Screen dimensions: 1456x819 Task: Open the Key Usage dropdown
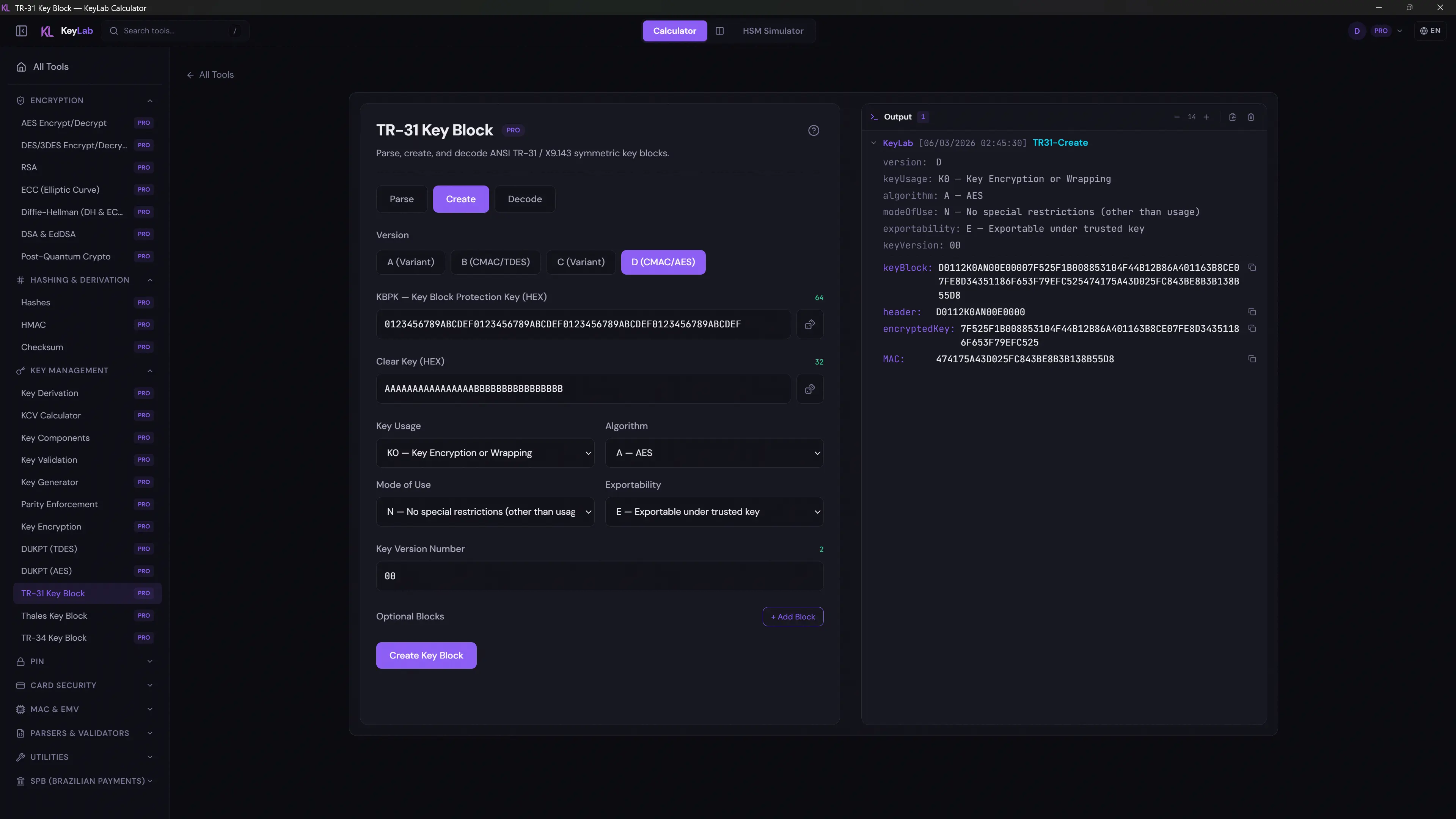[x=485, y=453]
